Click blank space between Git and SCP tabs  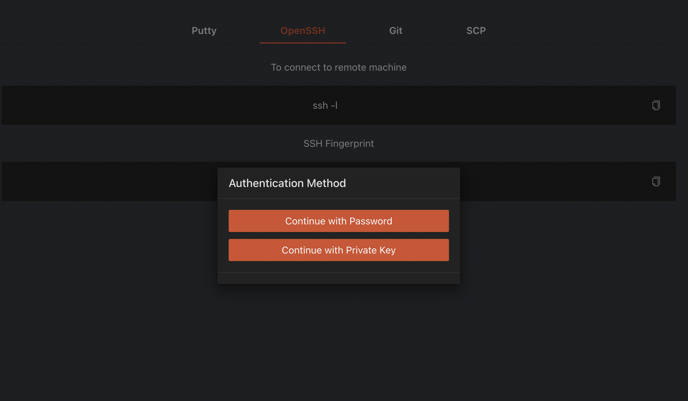pyautogui.click(x=435, y=31)
